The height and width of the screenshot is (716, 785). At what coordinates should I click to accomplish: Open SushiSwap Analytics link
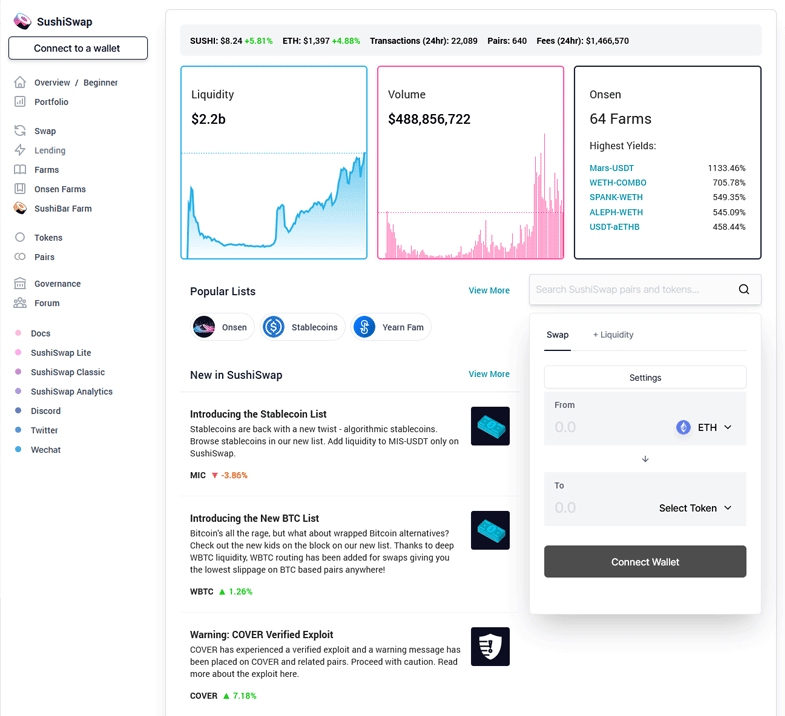(x=72, y=391)
